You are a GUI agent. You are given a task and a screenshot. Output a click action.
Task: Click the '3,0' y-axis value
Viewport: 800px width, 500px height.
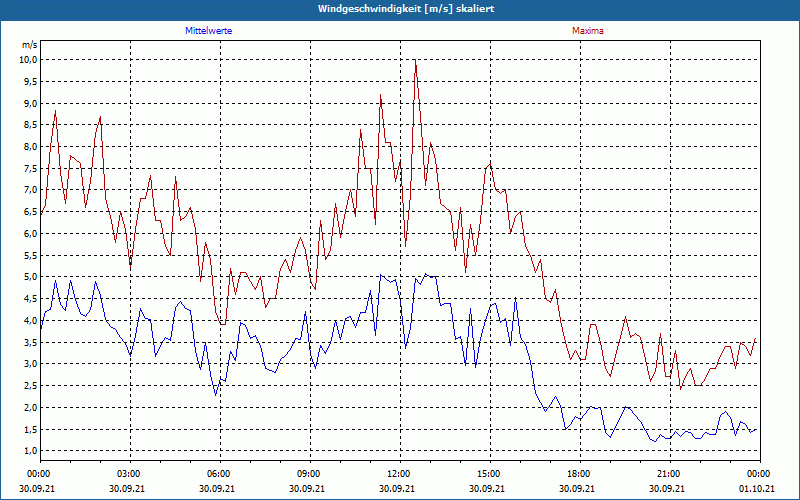(x=31, y=364)
